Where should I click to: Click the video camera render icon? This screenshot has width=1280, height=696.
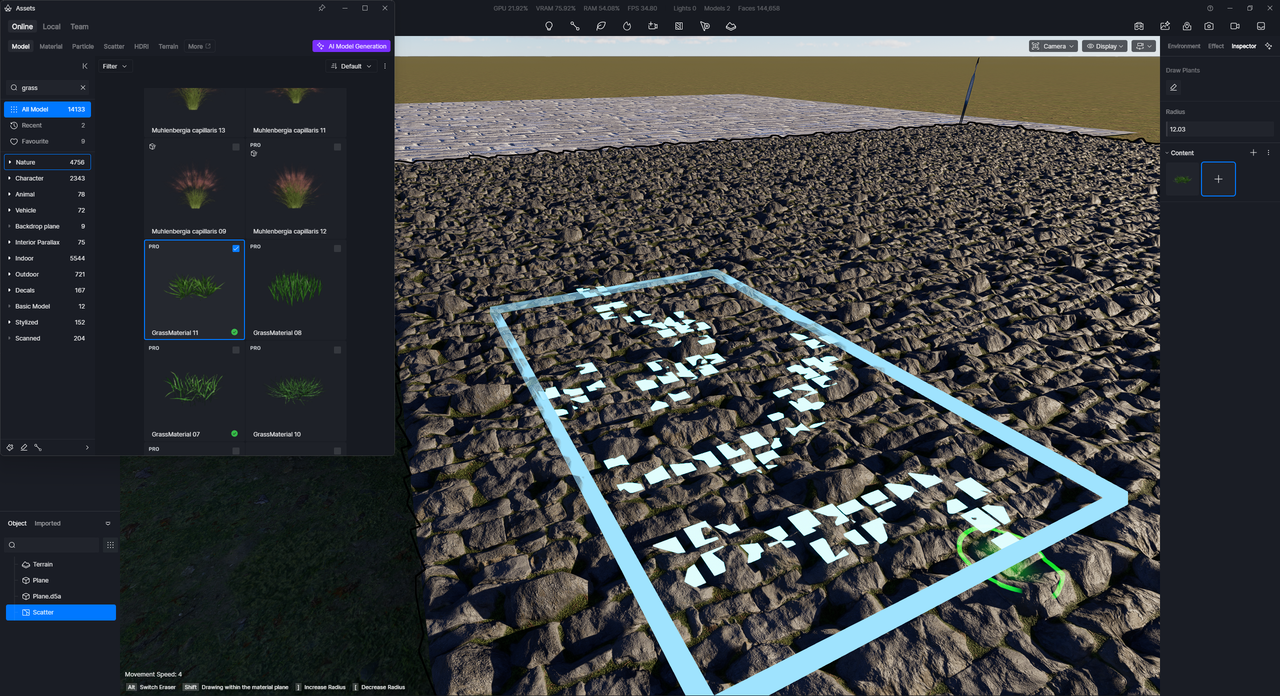[1234, 26]
